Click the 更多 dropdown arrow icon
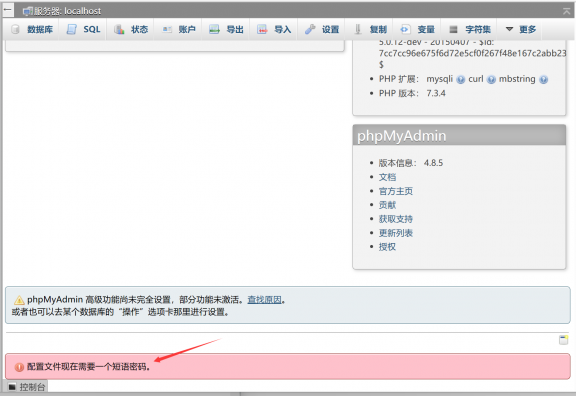 (509, 29)
